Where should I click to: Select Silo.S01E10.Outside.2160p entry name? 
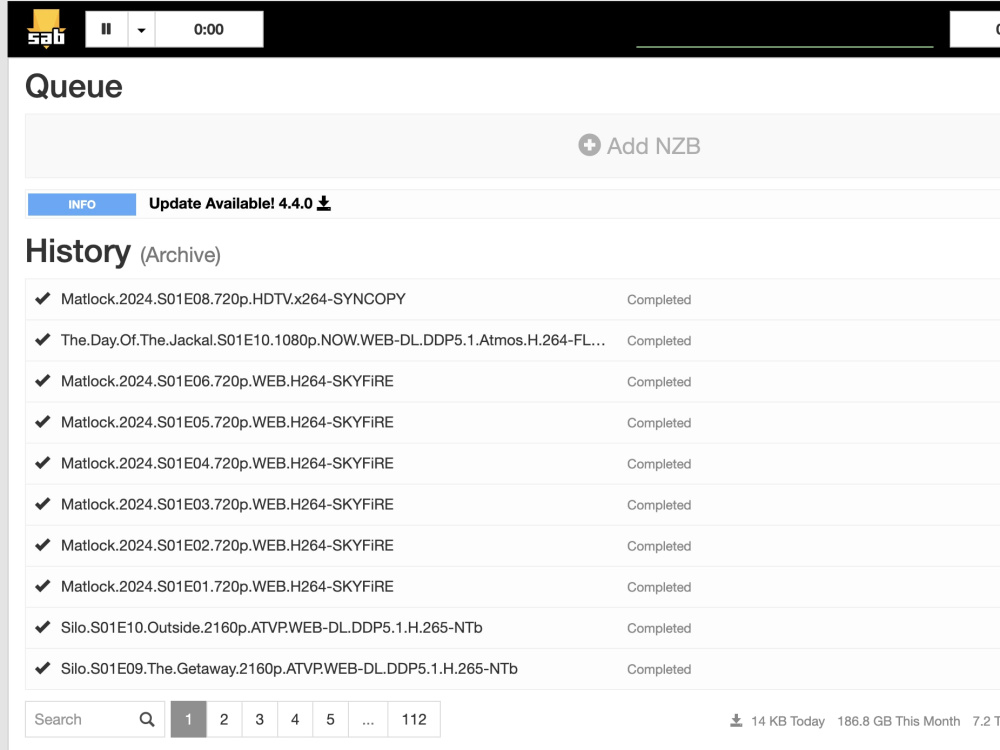272,628
